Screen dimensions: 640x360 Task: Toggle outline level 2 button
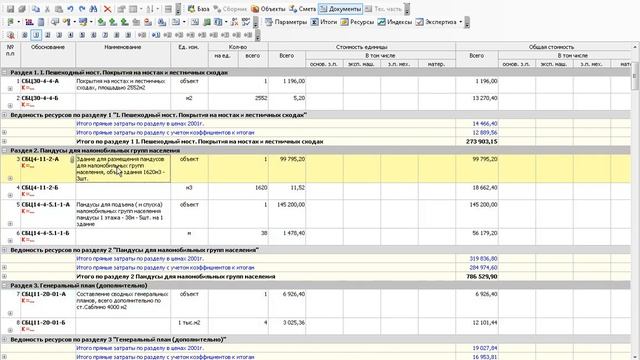pyautogui.click(x=48, y=35)
